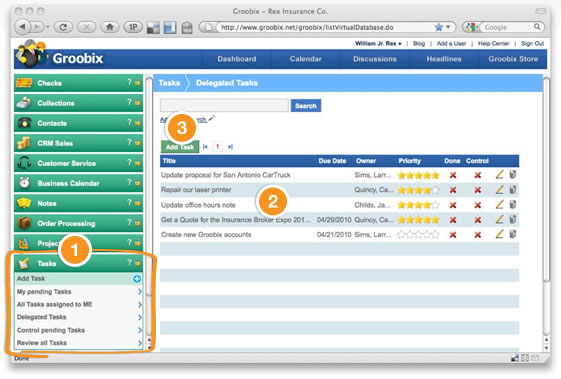Click the Sign Out link
The image size is (561, 379).
tap(532, 44)
